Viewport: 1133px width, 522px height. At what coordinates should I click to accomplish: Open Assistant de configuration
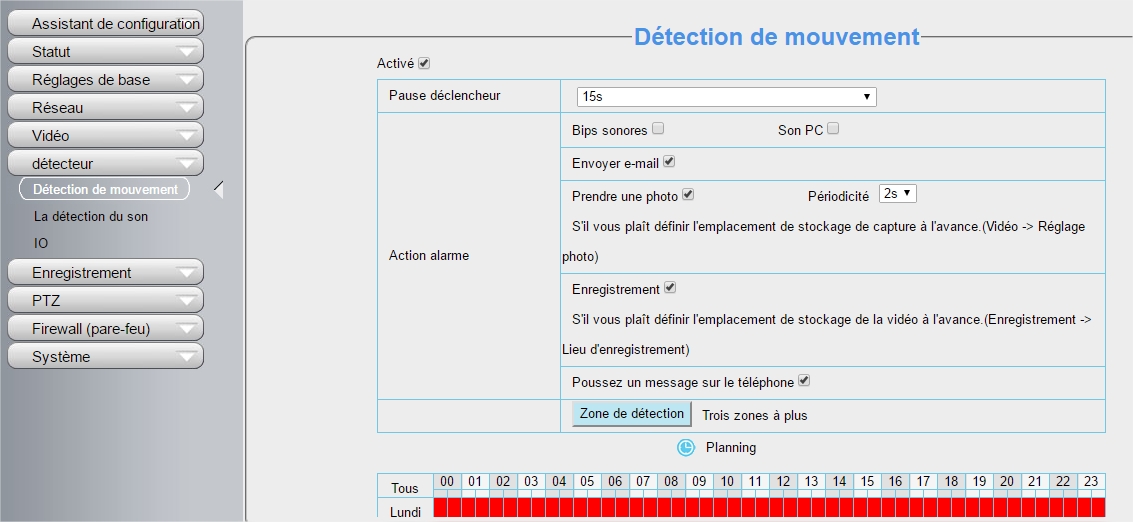[x=105, y=23]
